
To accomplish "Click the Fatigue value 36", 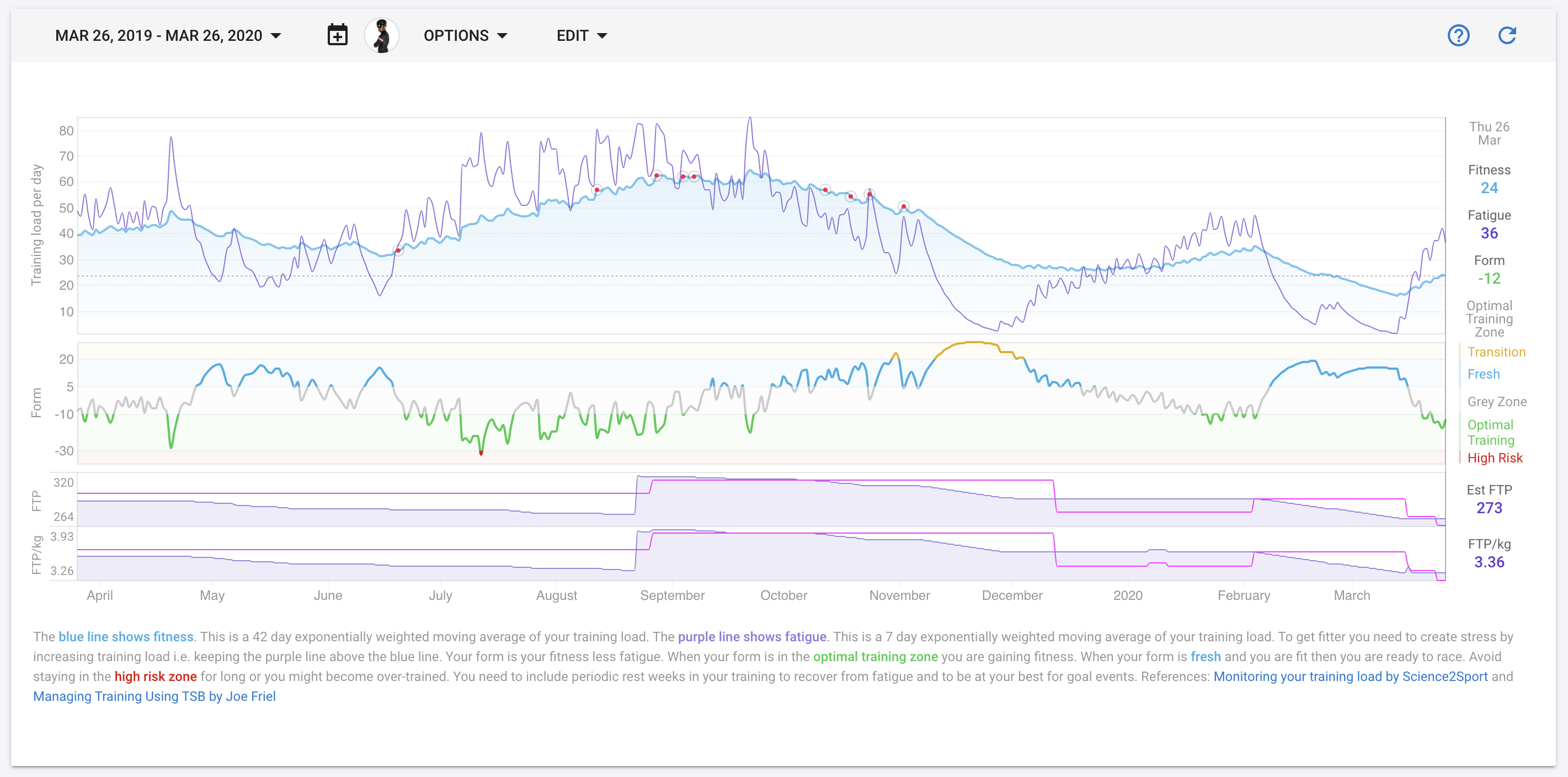I will point(1489,233).
